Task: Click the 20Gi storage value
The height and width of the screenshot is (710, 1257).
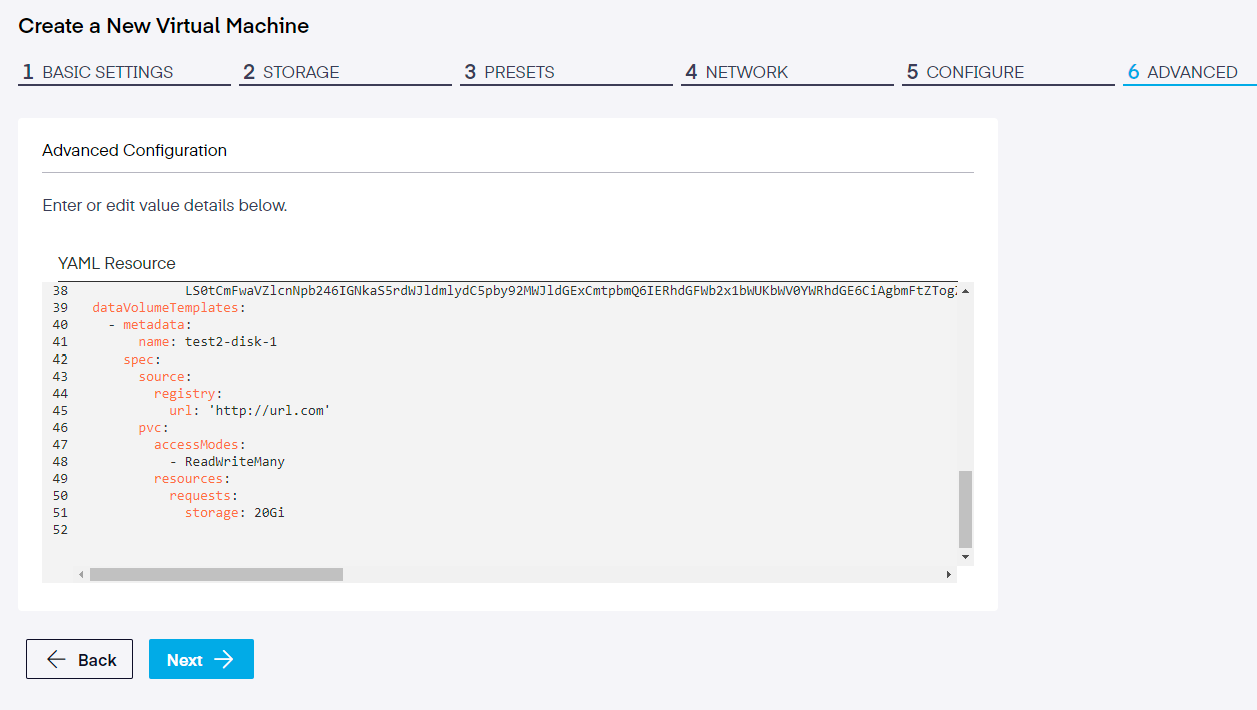Action: tap(276, 513)
